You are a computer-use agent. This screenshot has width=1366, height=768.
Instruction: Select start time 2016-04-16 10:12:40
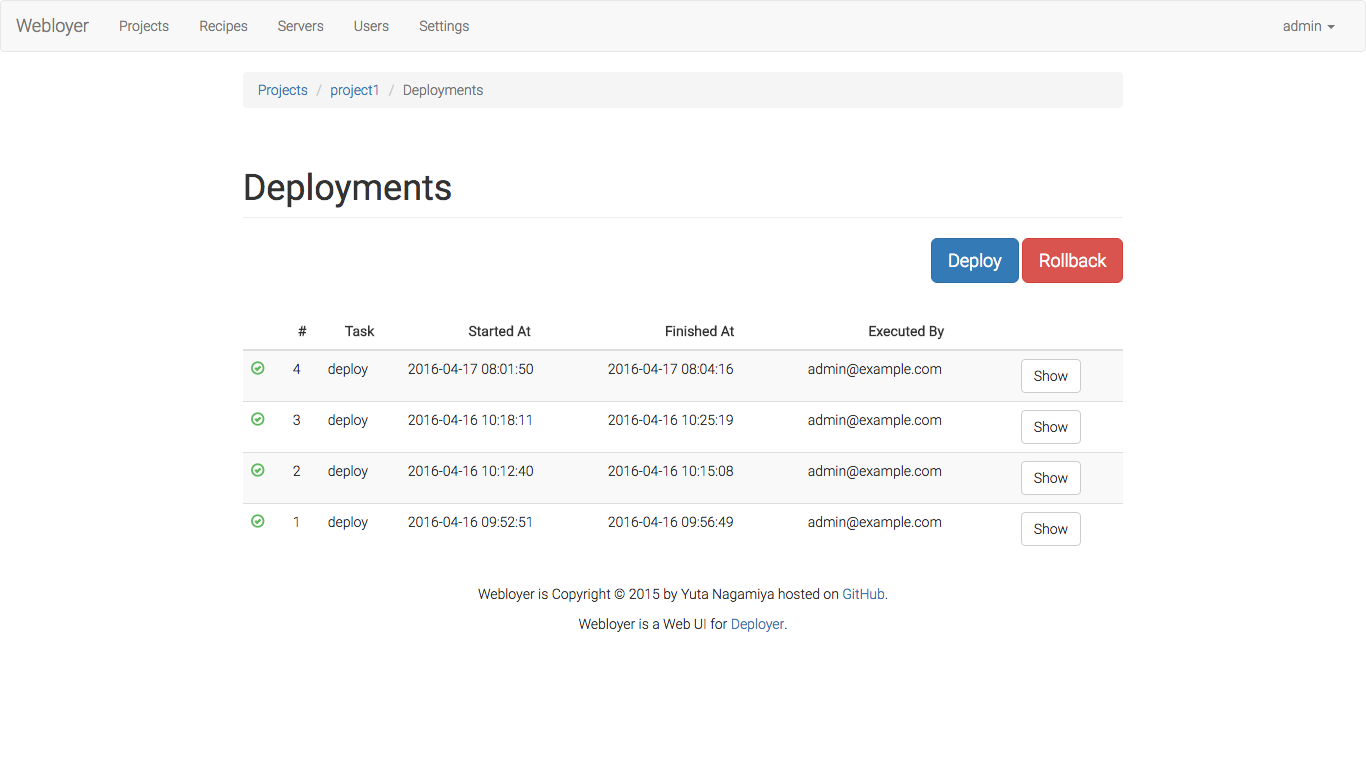coord(471,471)
